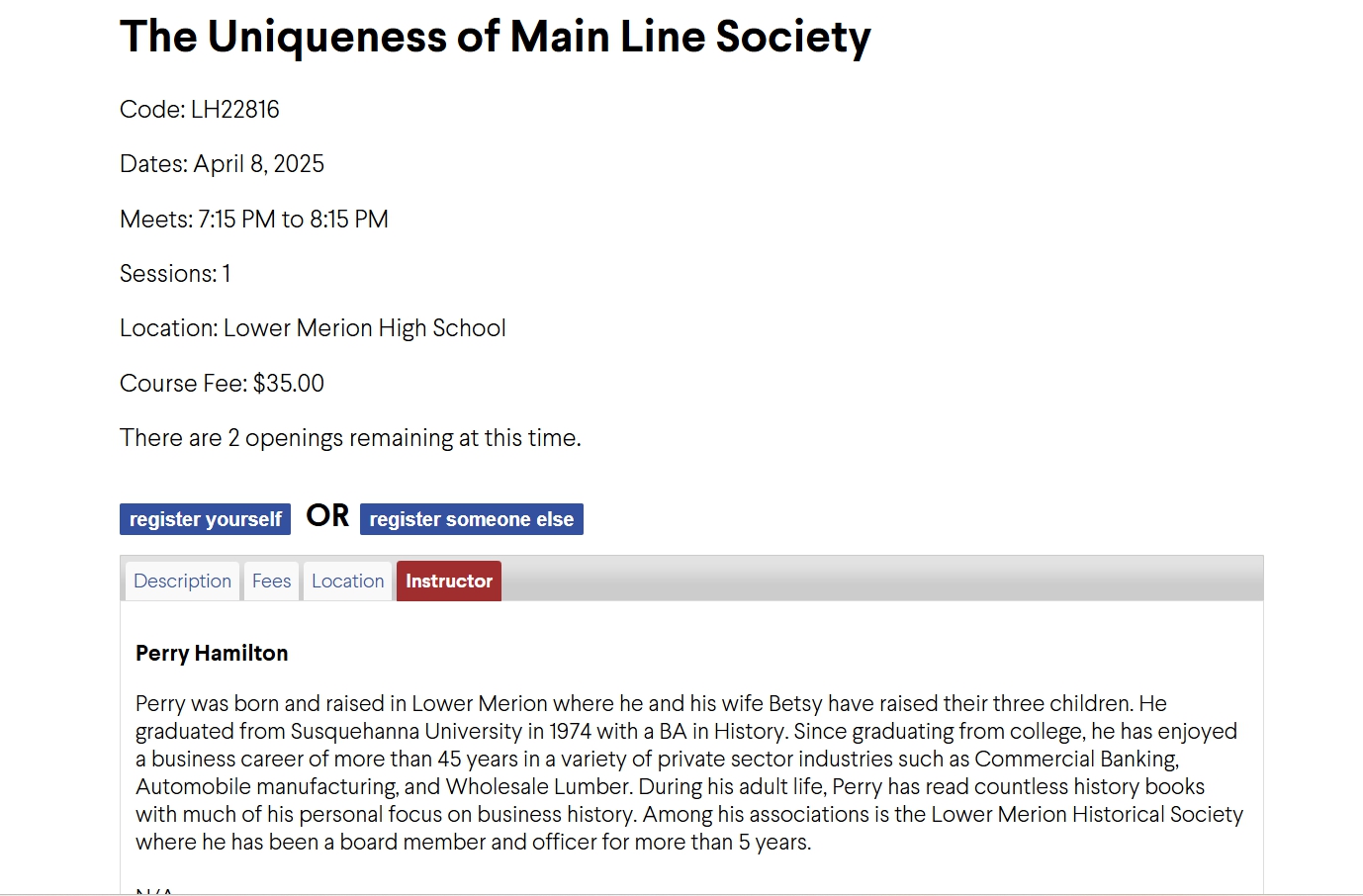This screenshot has width=1363, height=896.
Task: Open the Description tab
Action: 182,582
